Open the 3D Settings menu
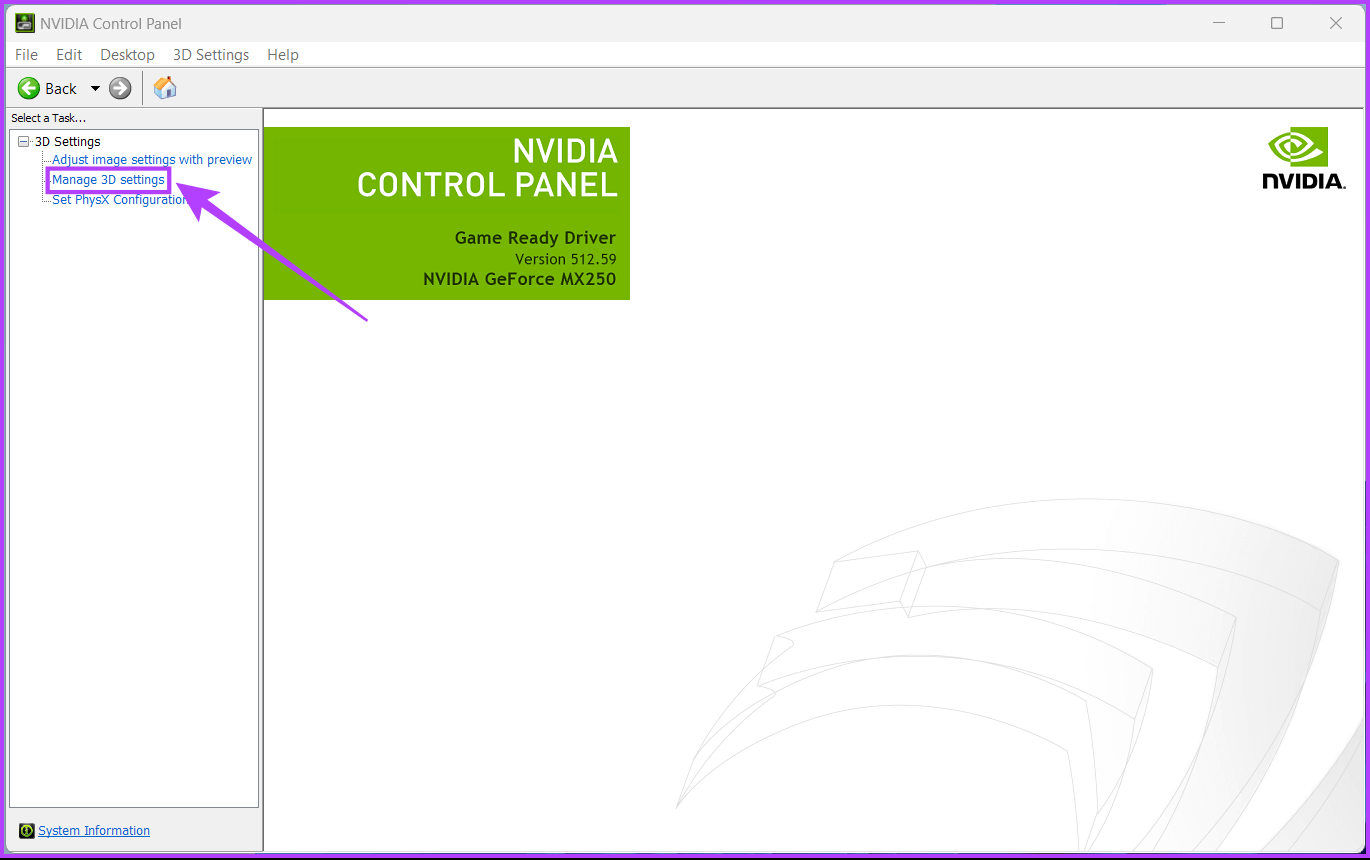This screenshot has height=860, width=1370. [x=211, y=55]
